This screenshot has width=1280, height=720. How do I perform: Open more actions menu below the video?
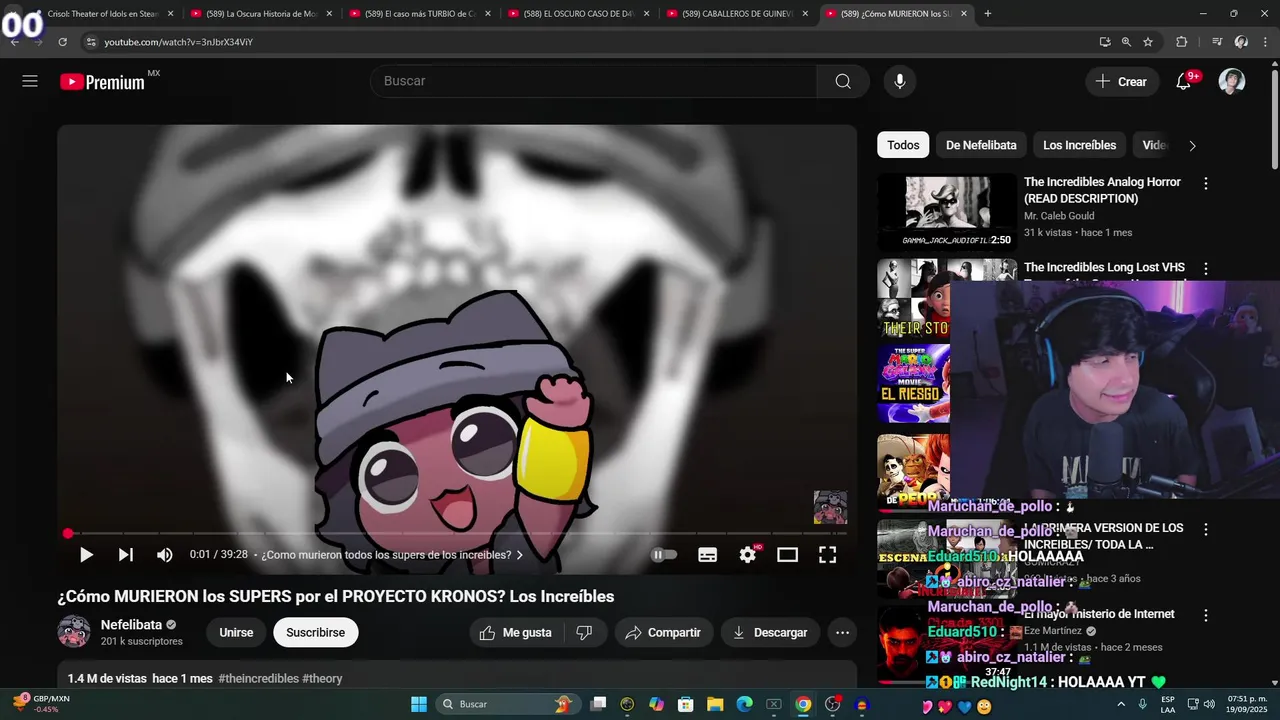click(842, 633)
